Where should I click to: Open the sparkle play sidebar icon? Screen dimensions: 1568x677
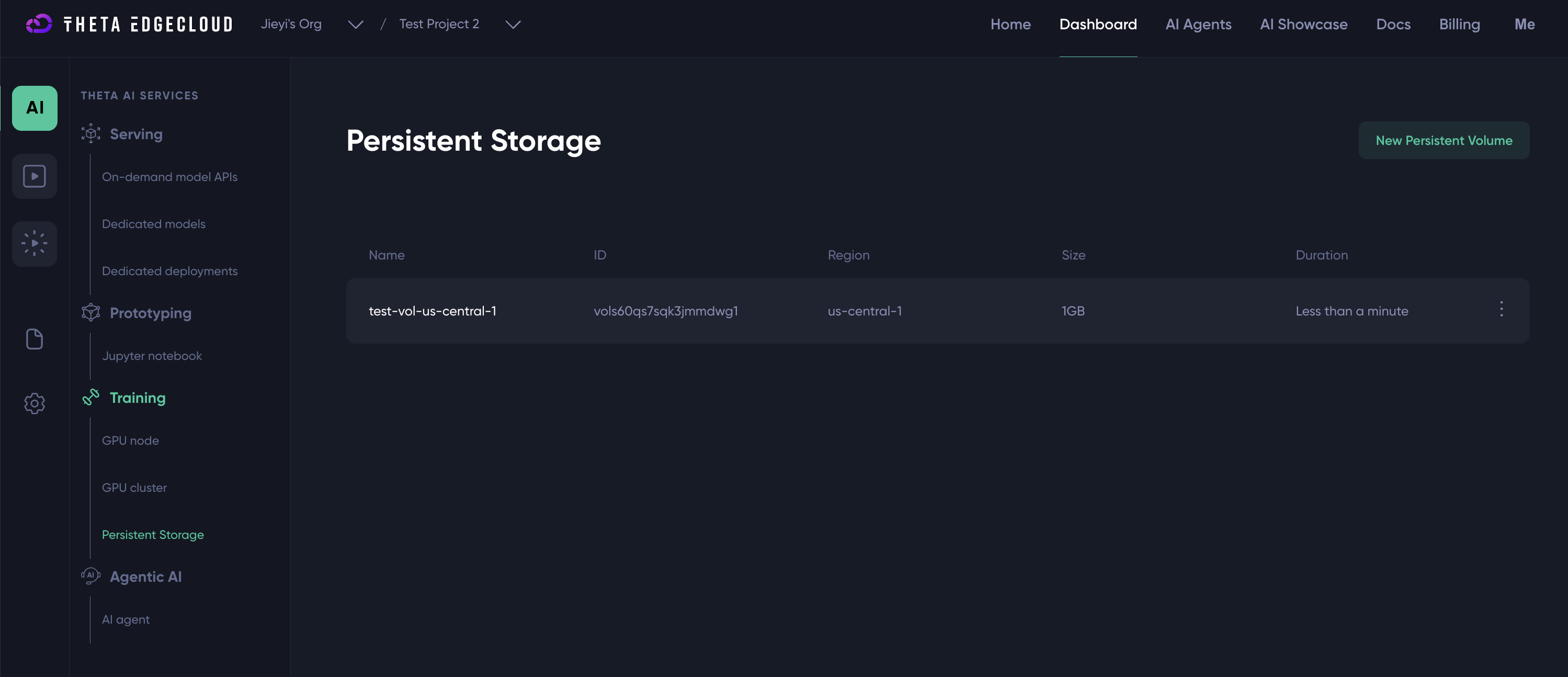tap(35, 243)
